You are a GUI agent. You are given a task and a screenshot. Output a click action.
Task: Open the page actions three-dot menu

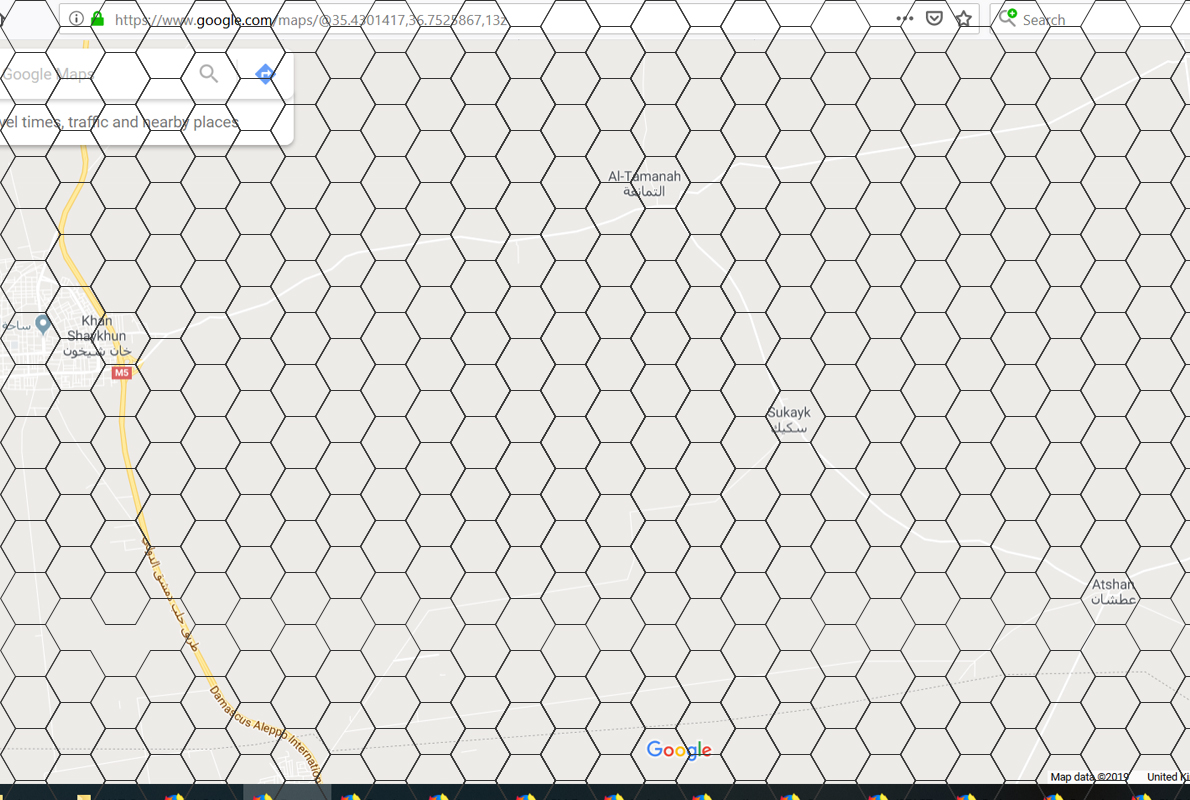(x=905, y=18)
